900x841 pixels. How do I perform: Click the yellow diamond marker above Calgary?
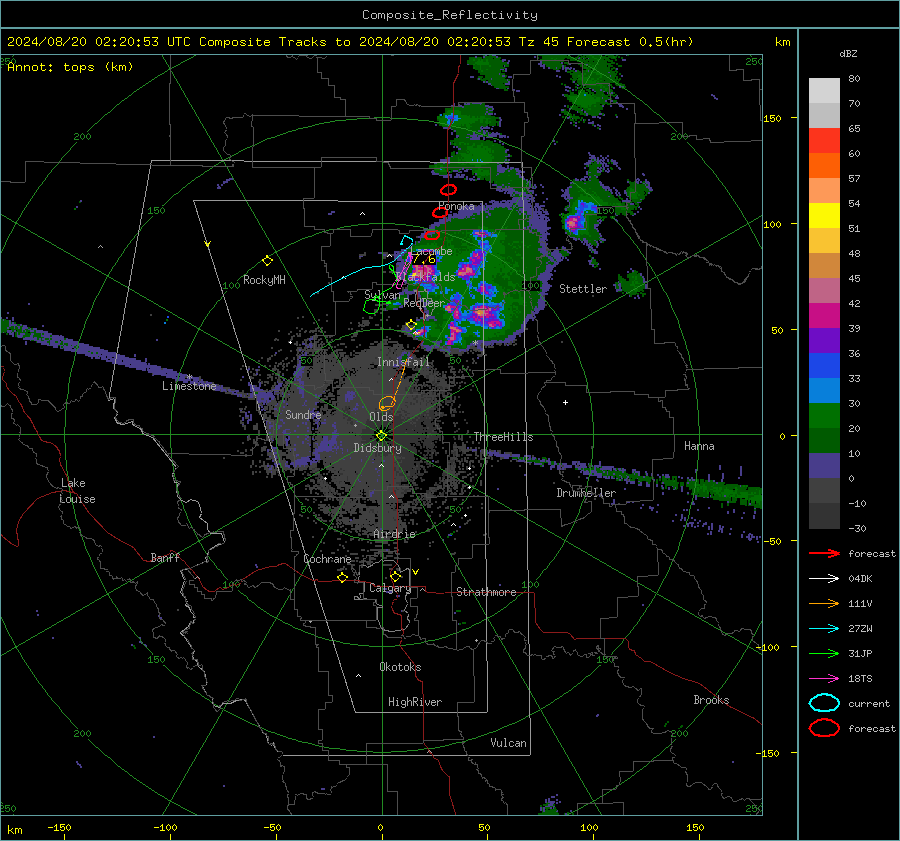(395, 576)
